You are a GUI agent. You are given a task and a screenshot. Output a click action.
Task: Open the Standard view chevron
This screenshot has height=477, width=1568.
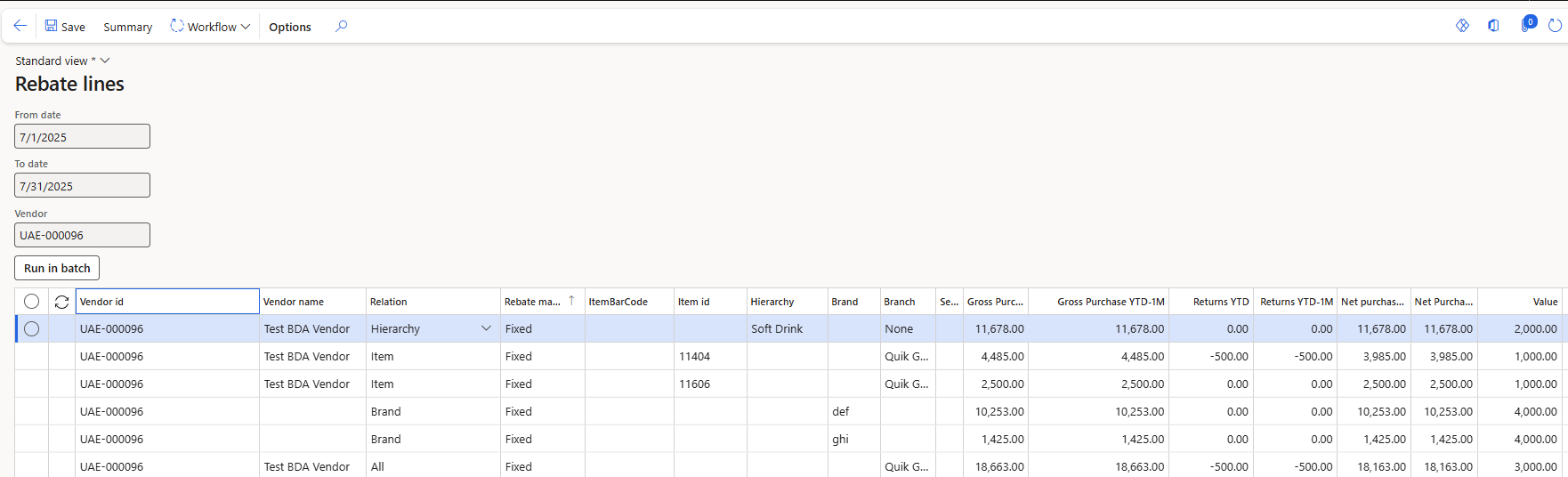click(x=105, y=61)
